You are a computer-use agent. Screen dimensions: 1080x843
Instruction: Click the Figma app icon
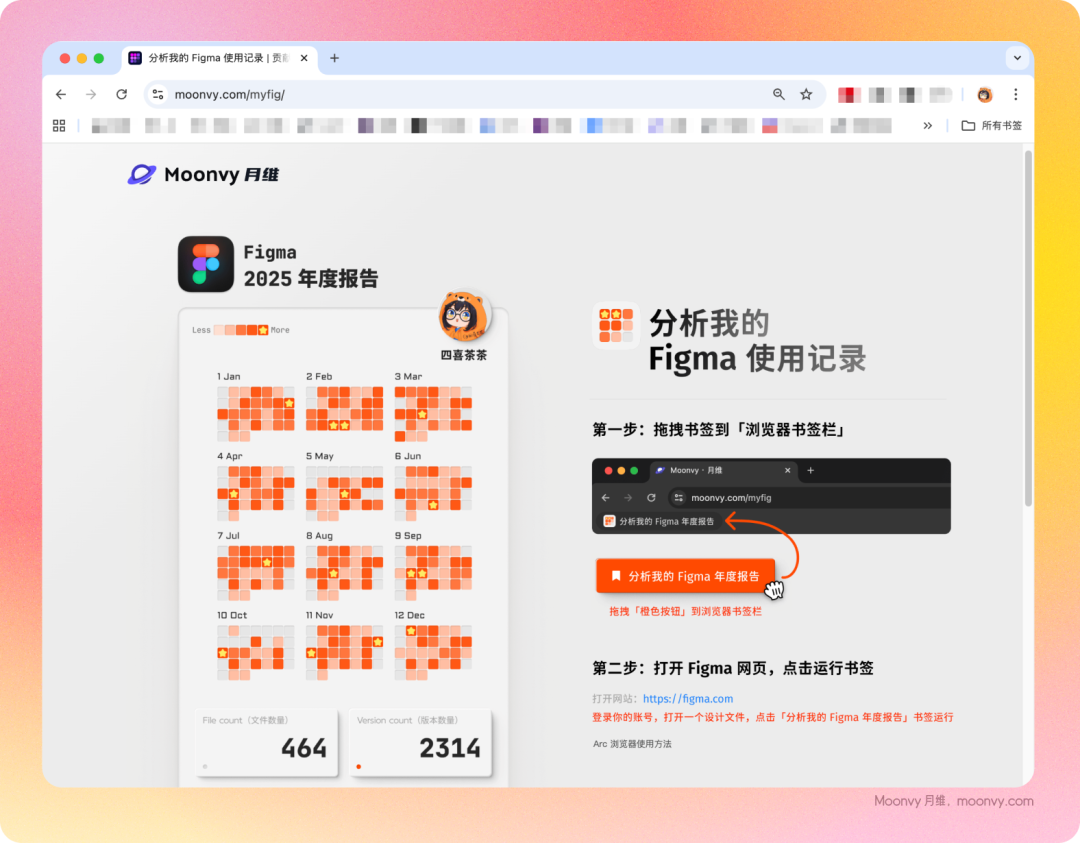point(206,264)
